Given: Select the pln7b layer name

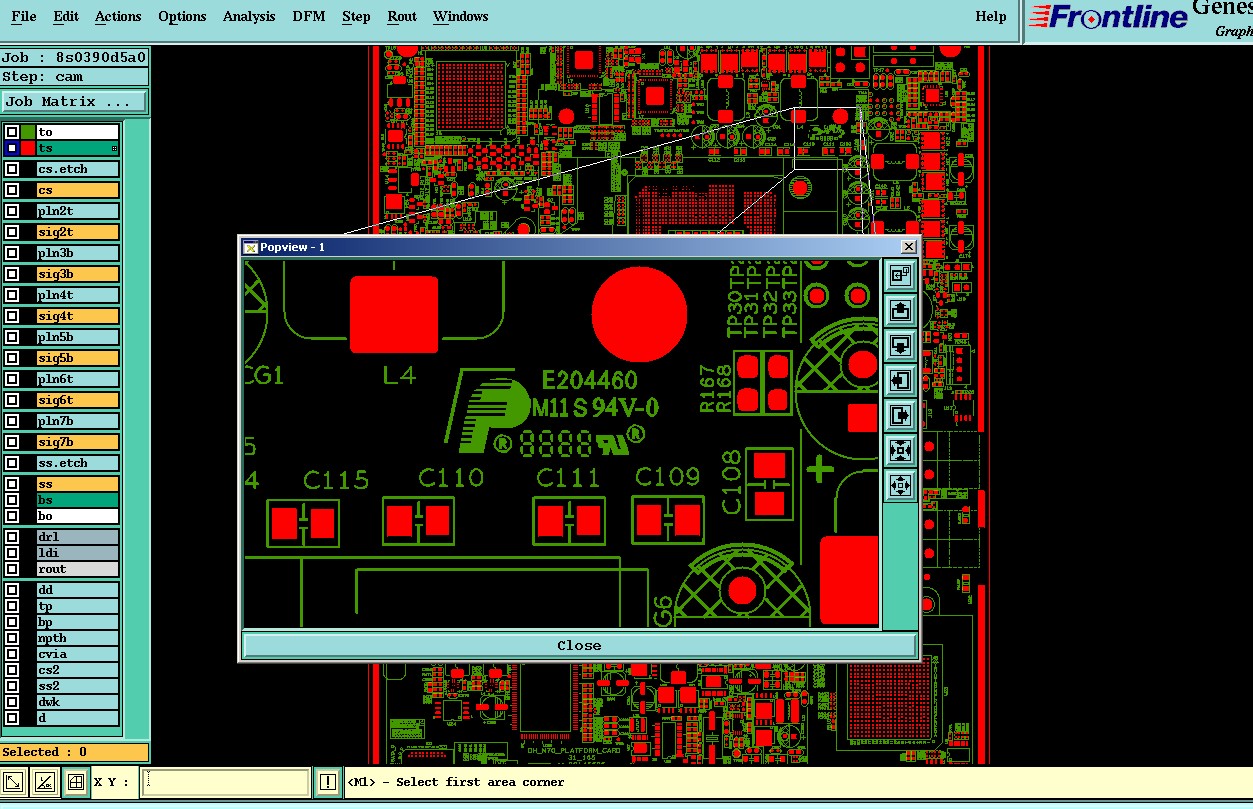Looking at the screenshot, I should pyautogui.click(x=78, y=421).
